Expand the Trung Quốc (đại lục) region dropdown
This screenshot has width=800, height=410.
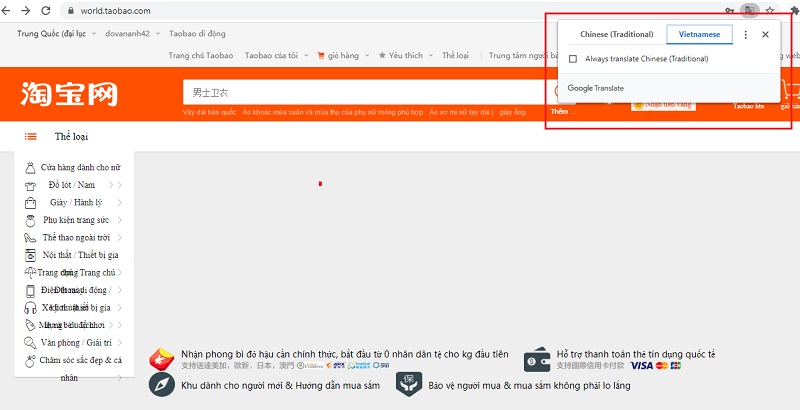click(x=94, y=34)
